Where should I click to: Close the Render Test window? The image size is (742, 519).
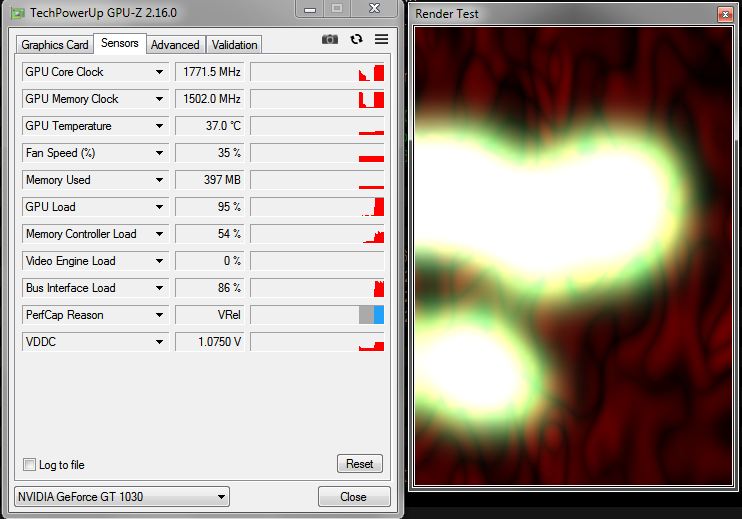[725, 15]
